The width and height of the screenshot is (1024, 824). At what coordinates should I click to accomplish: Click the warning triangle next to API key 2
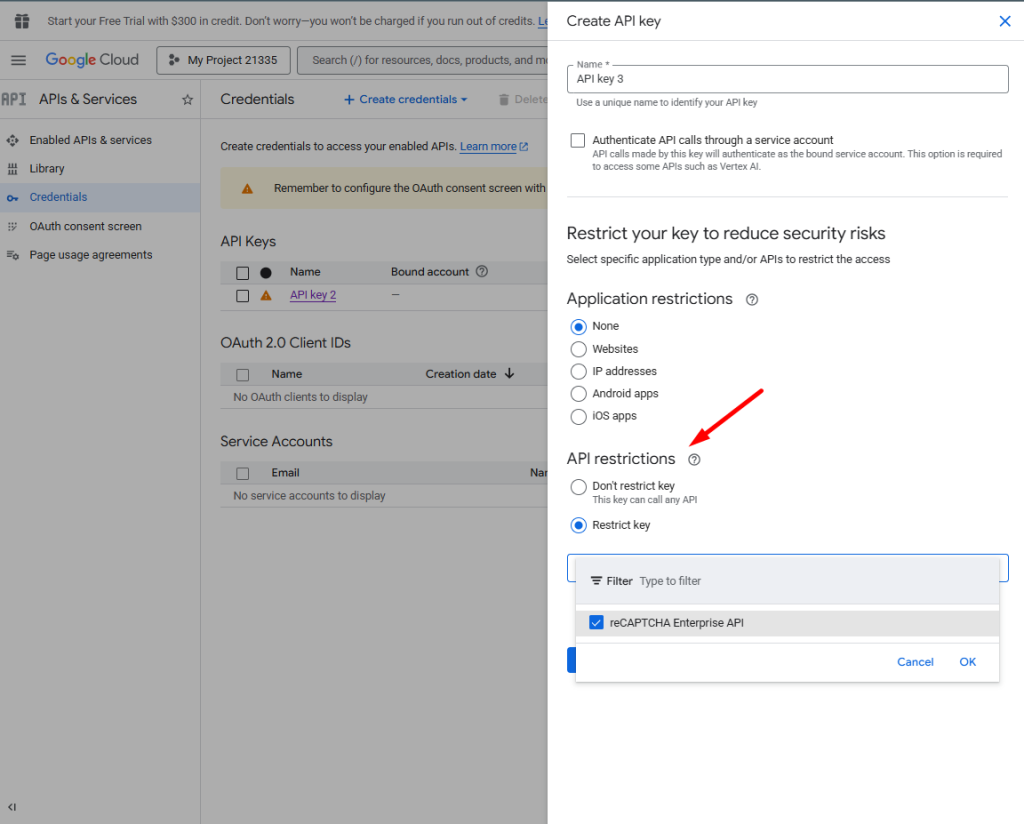click(266, 295)
